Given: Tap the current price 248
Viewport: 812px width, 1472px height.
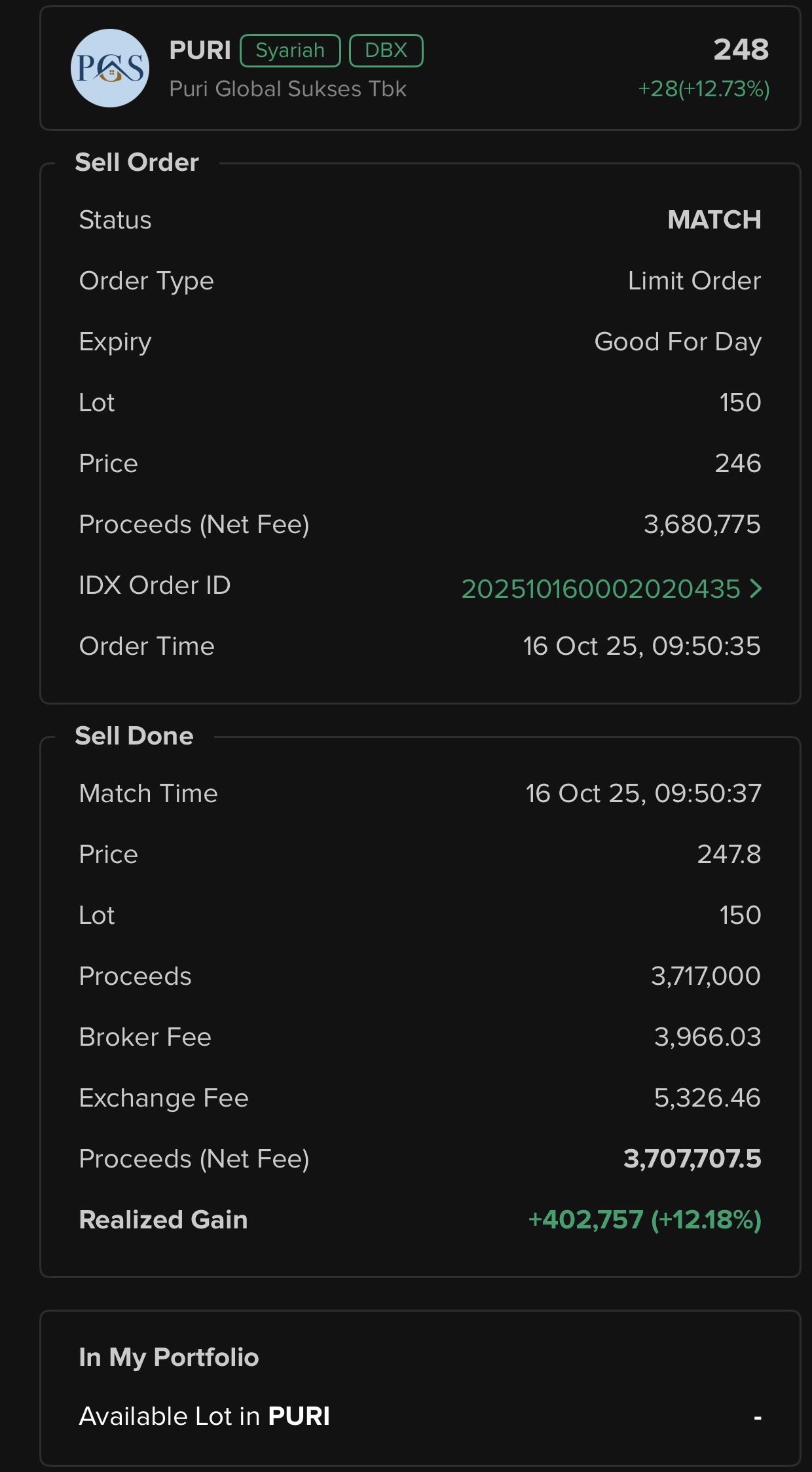Looking at the screenshot, I should [x=741, y=50].
